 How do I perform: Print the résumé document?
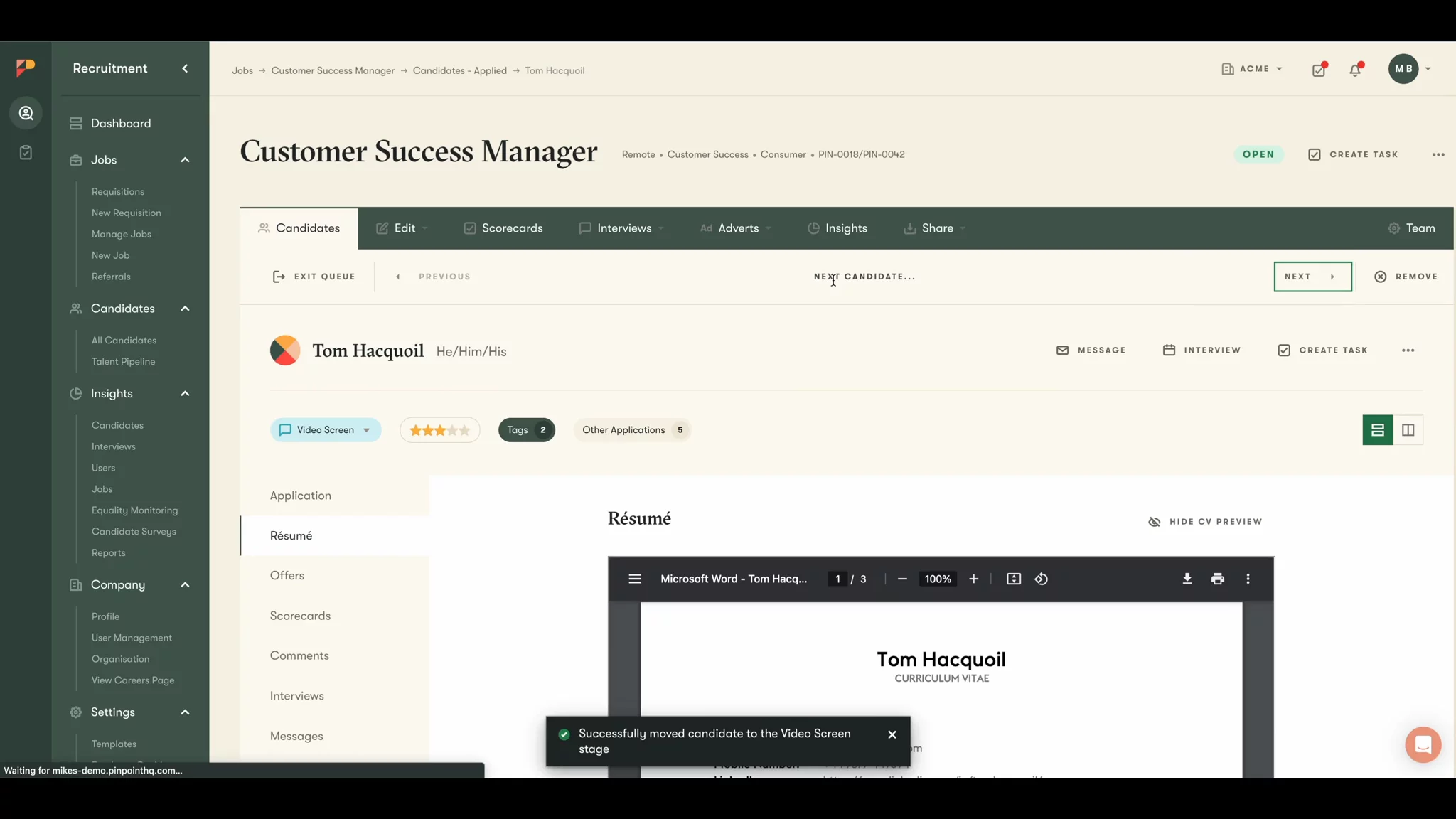(x=1217, y=579)
